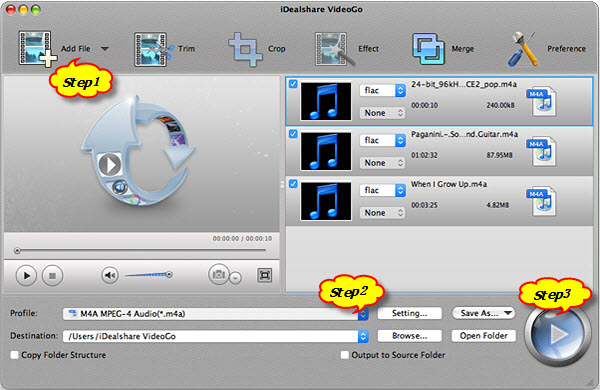
Task: Click the Destination path field
Action: click(x=210, y=336)
